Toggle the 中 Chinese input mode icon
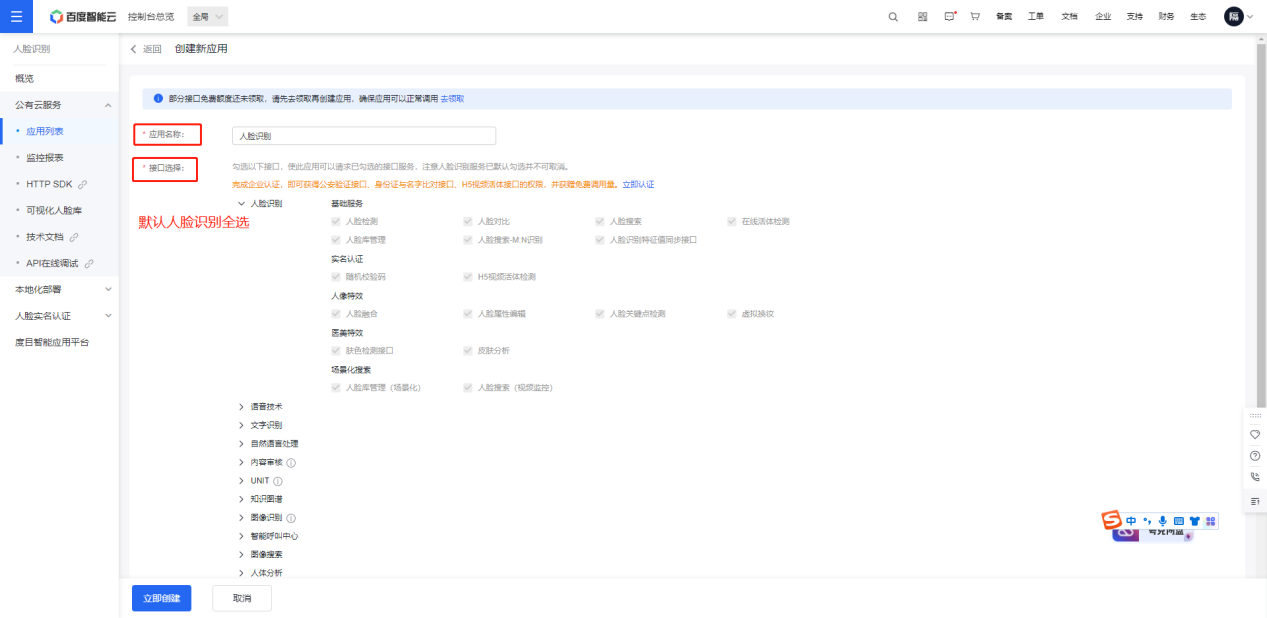 point(1131,521)
